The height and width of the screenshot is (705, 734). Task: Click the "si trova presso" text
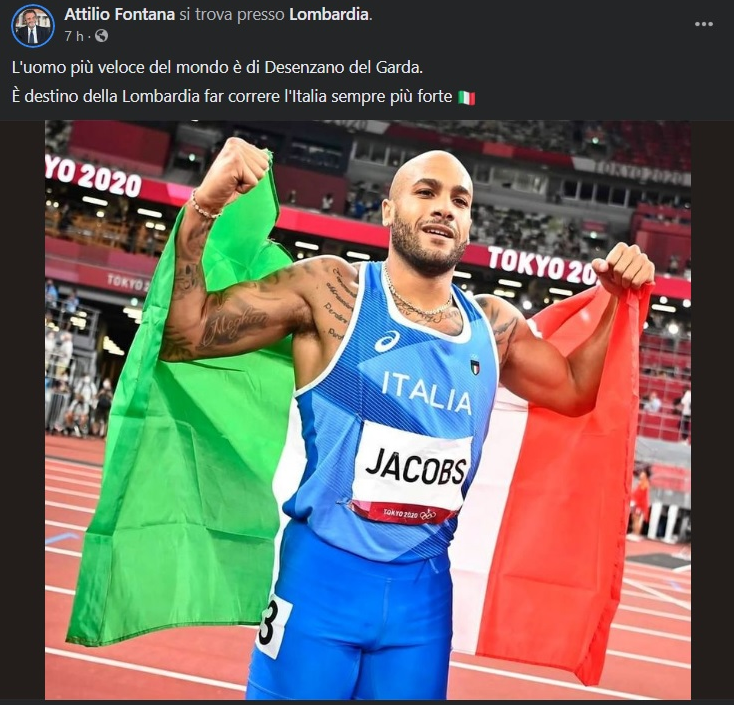[232, 15]
